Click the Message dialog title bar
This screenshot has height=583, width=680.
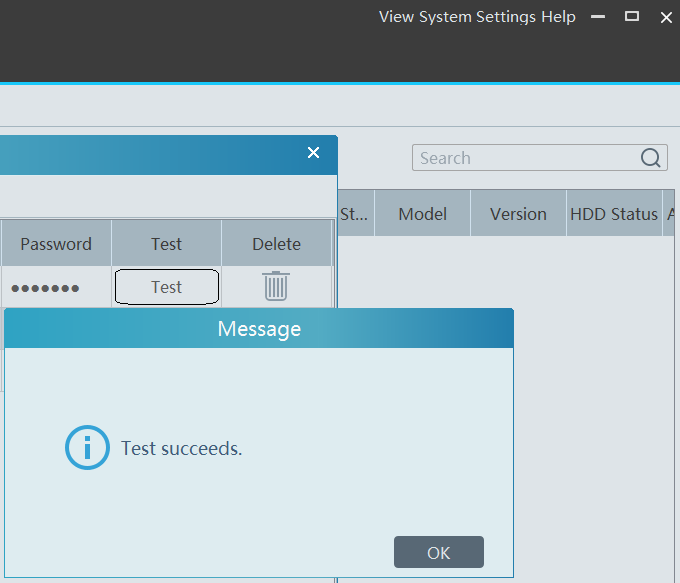[x=259, y=328]
